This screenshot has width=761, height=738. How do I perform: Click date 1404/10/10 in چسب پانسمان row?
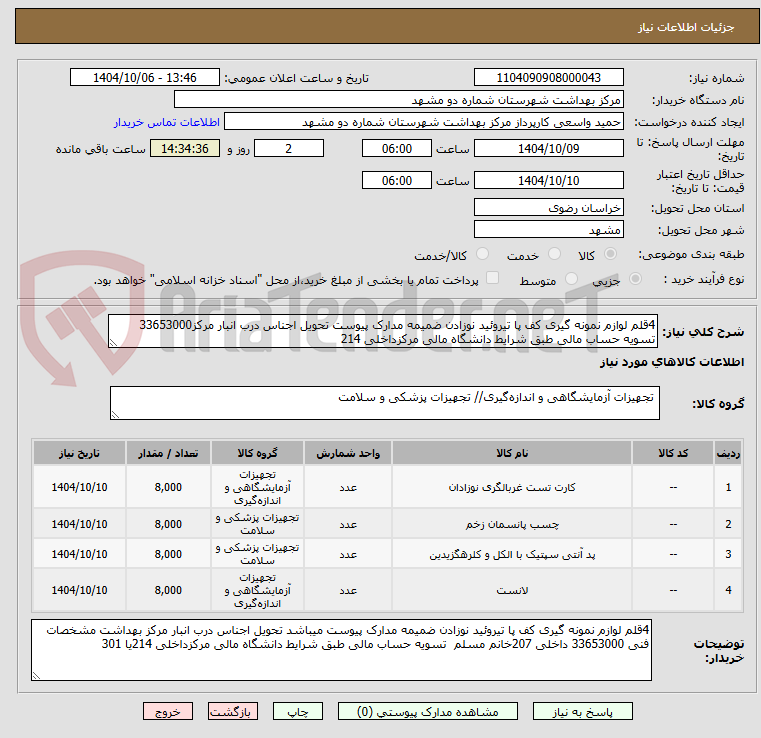coord(79,525)
